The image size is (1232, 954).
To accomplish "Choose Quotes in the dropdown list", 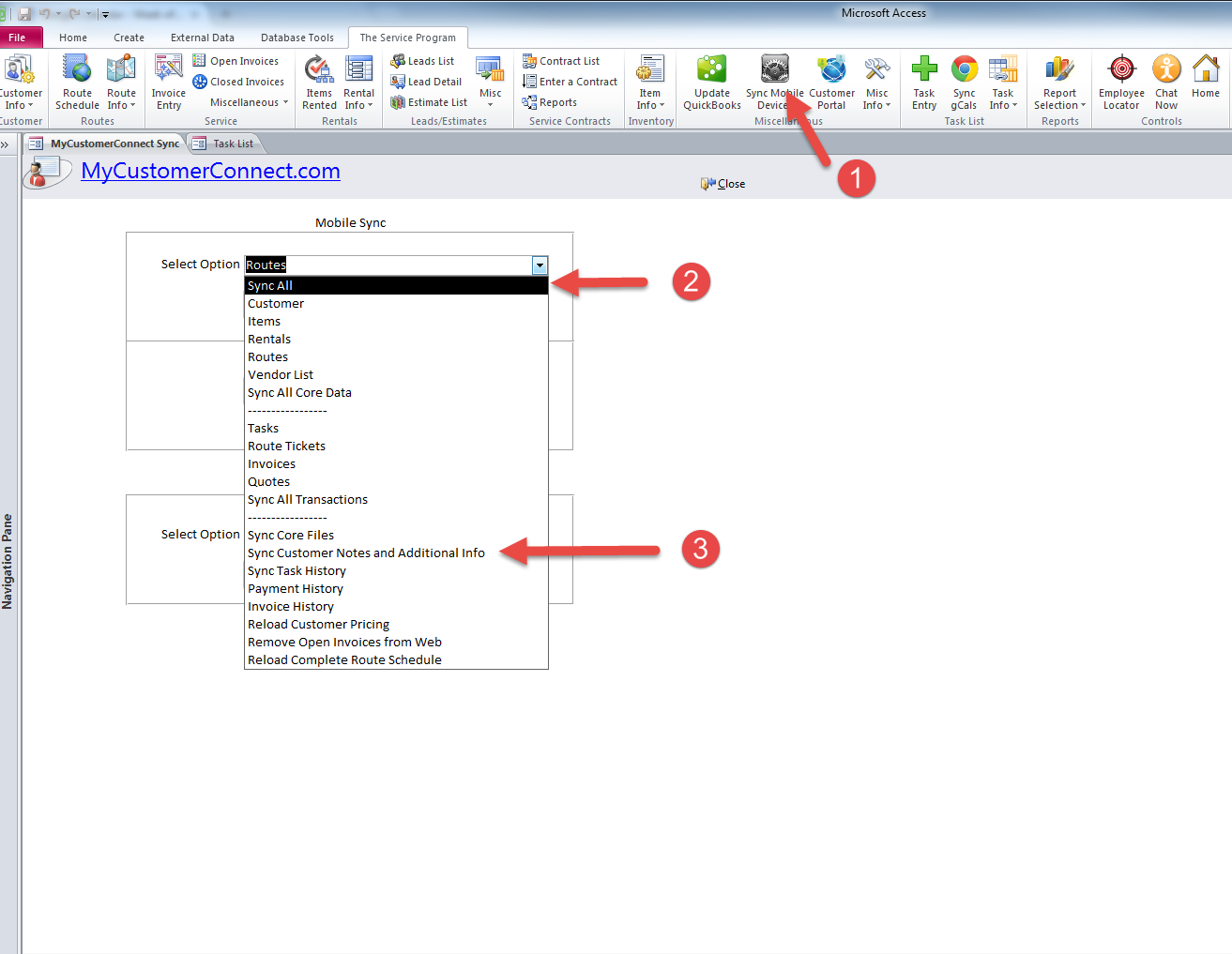I will coord(396,481).
